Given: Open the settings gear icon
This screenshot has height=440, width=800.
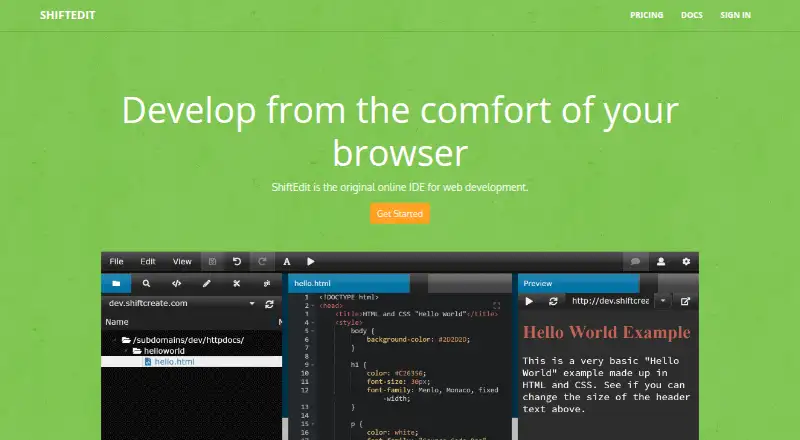Looking at the screenshot, I should 686,261.
